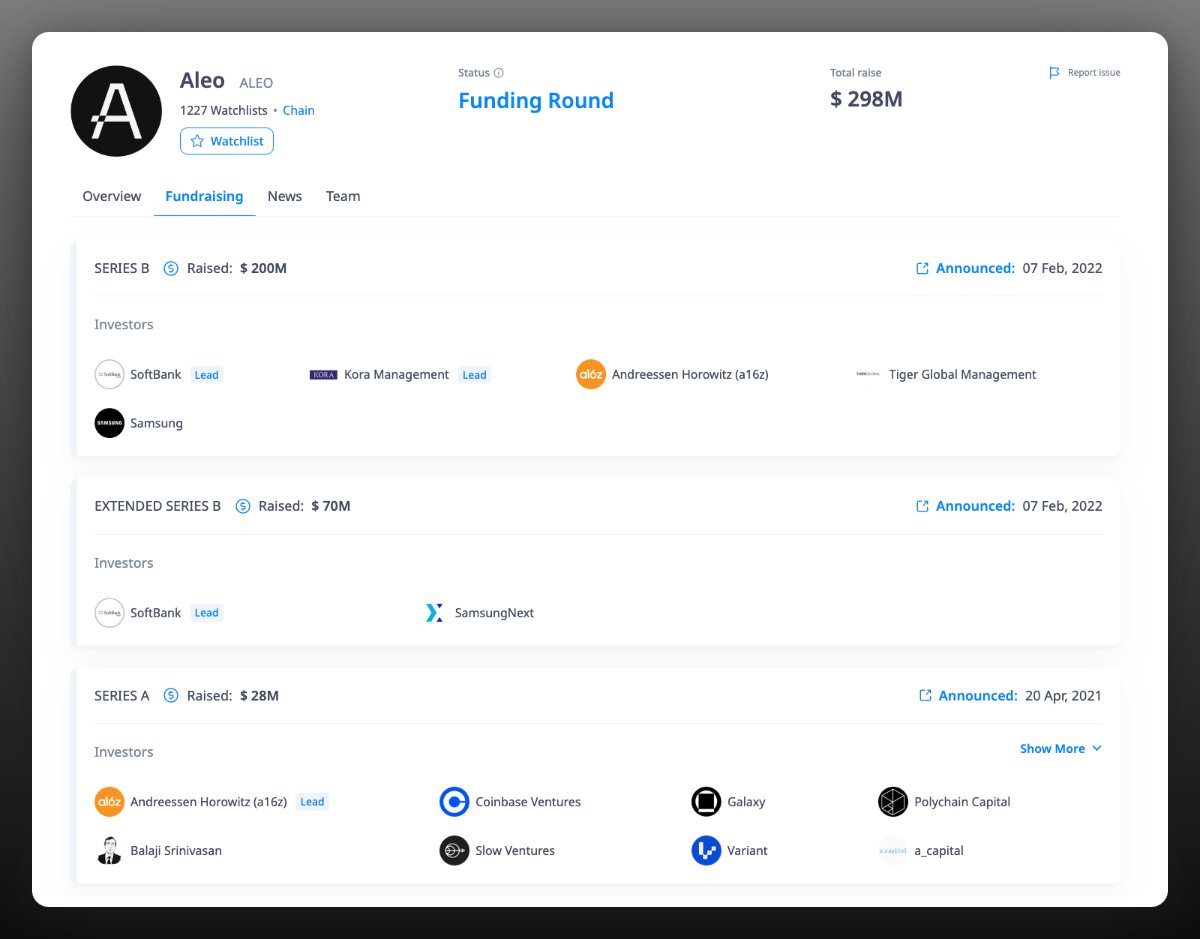
Task: Open the Funding Round status link
Action: point(536,100)
